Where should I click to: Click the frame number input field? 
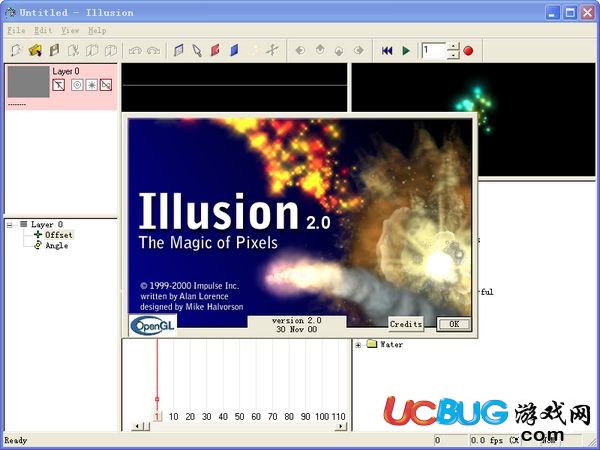pyautogui.click(x=434, y=50)
